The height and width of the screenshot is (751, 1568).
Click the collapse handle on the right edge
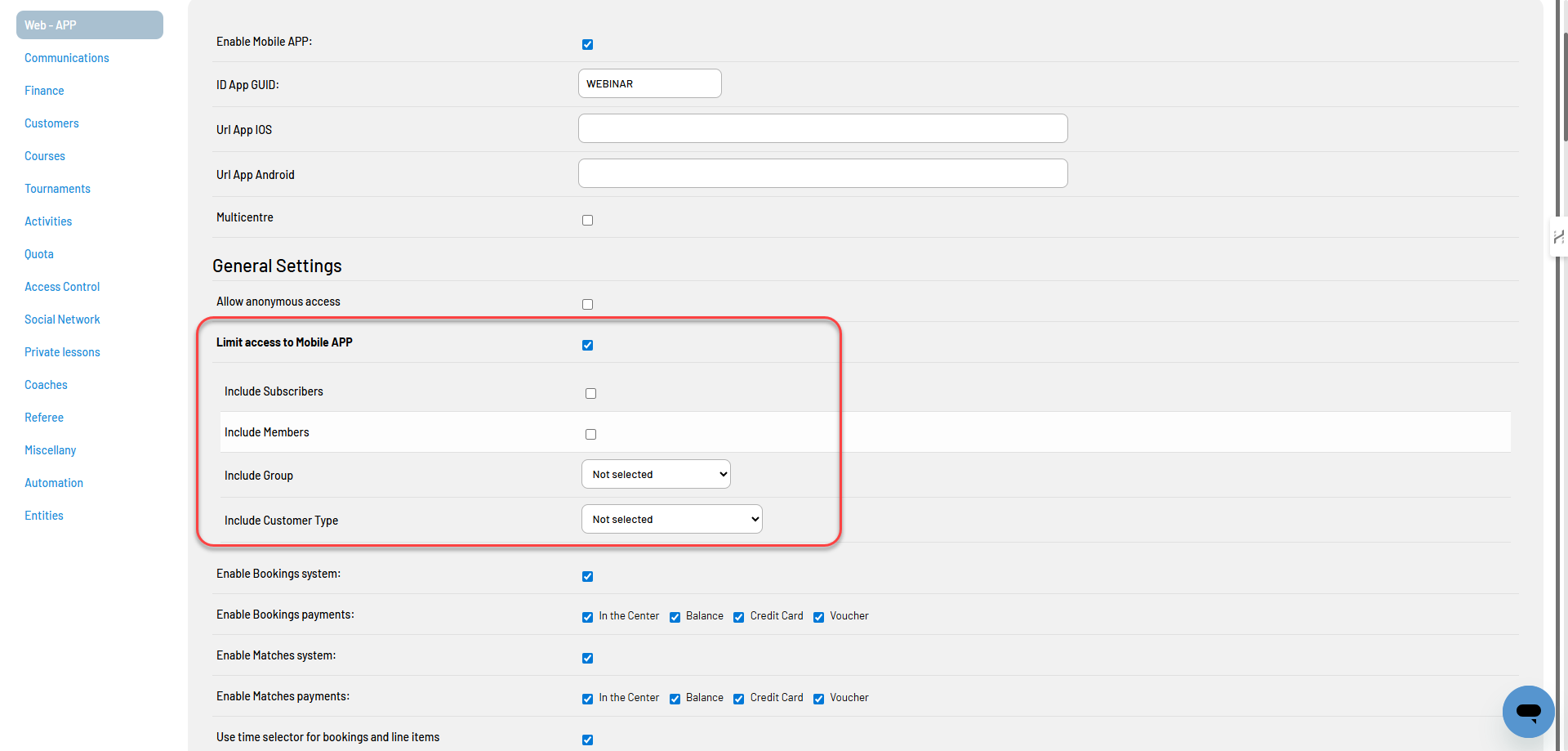[x=1558, y=238]
